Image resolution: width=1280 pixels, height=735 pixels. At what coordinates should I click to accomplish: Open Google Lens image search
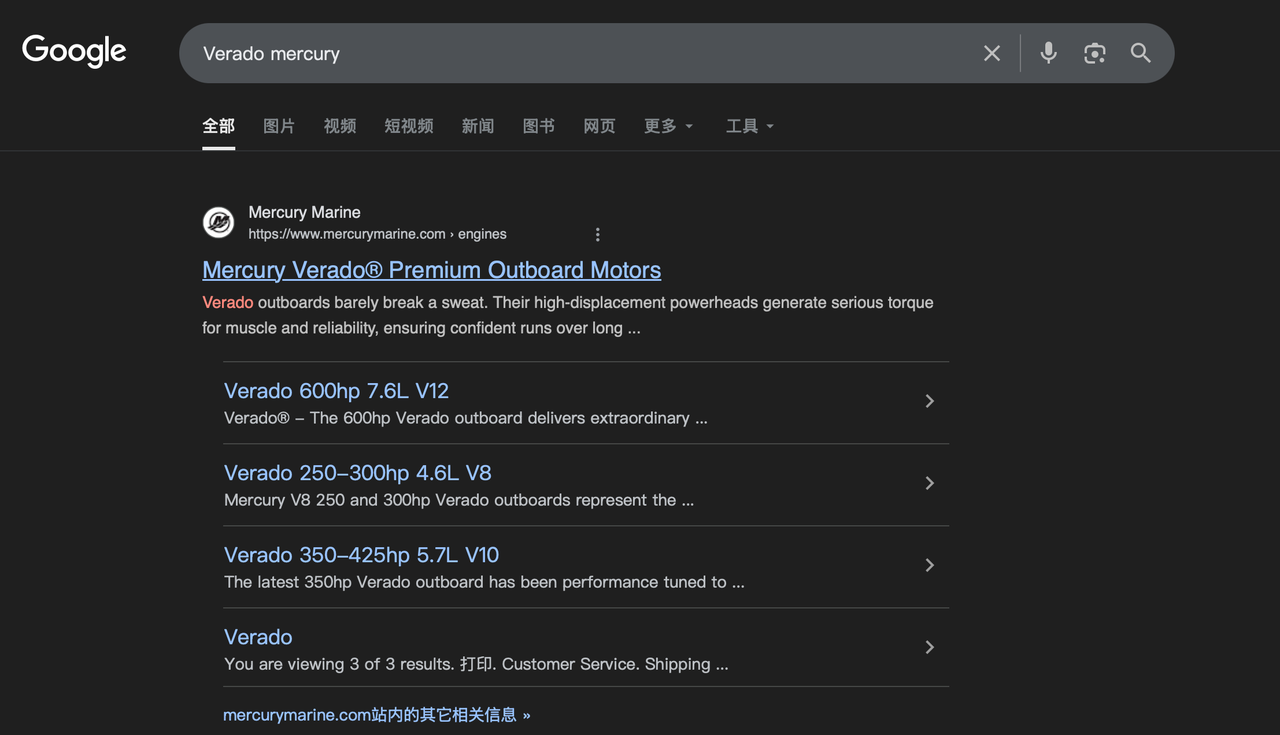1094,53
